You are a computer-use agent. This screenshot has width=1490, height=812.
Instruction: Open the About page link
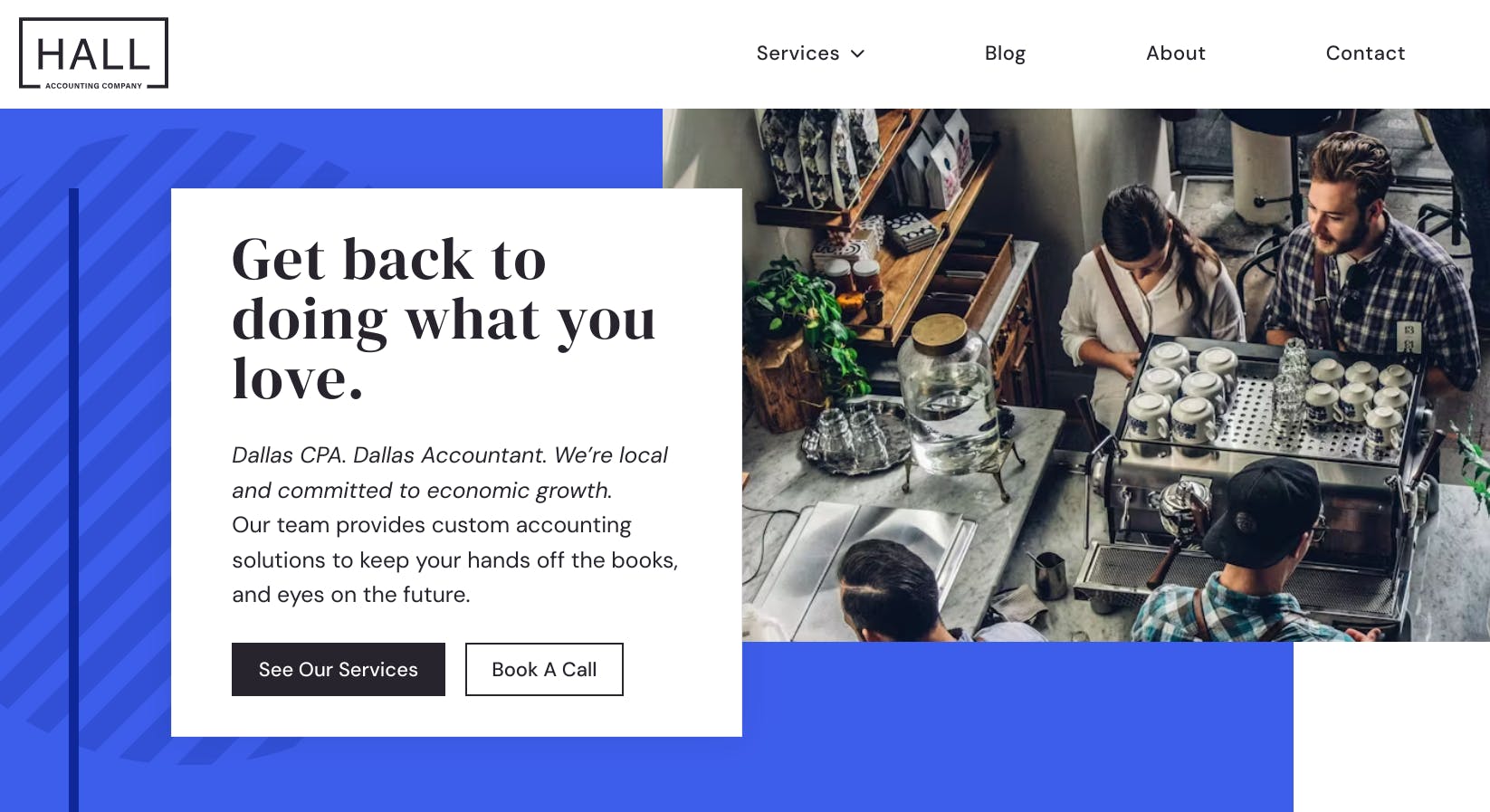click(1175, 53)
